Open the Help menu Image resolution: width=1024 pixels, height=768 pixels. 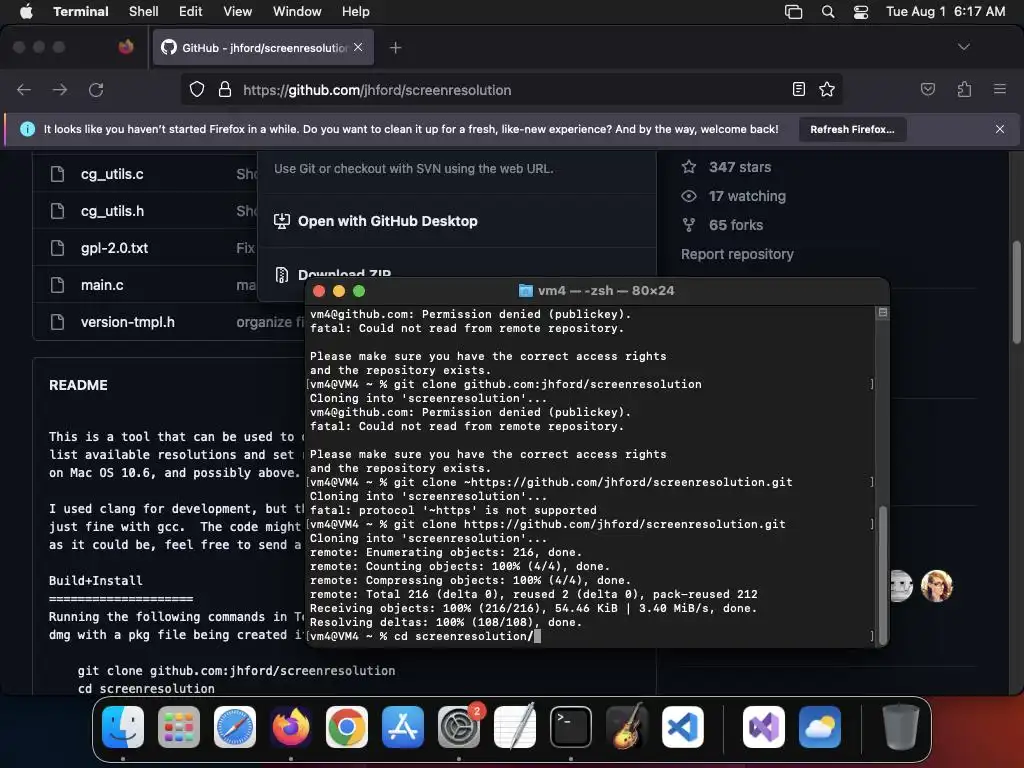point(356,12)
